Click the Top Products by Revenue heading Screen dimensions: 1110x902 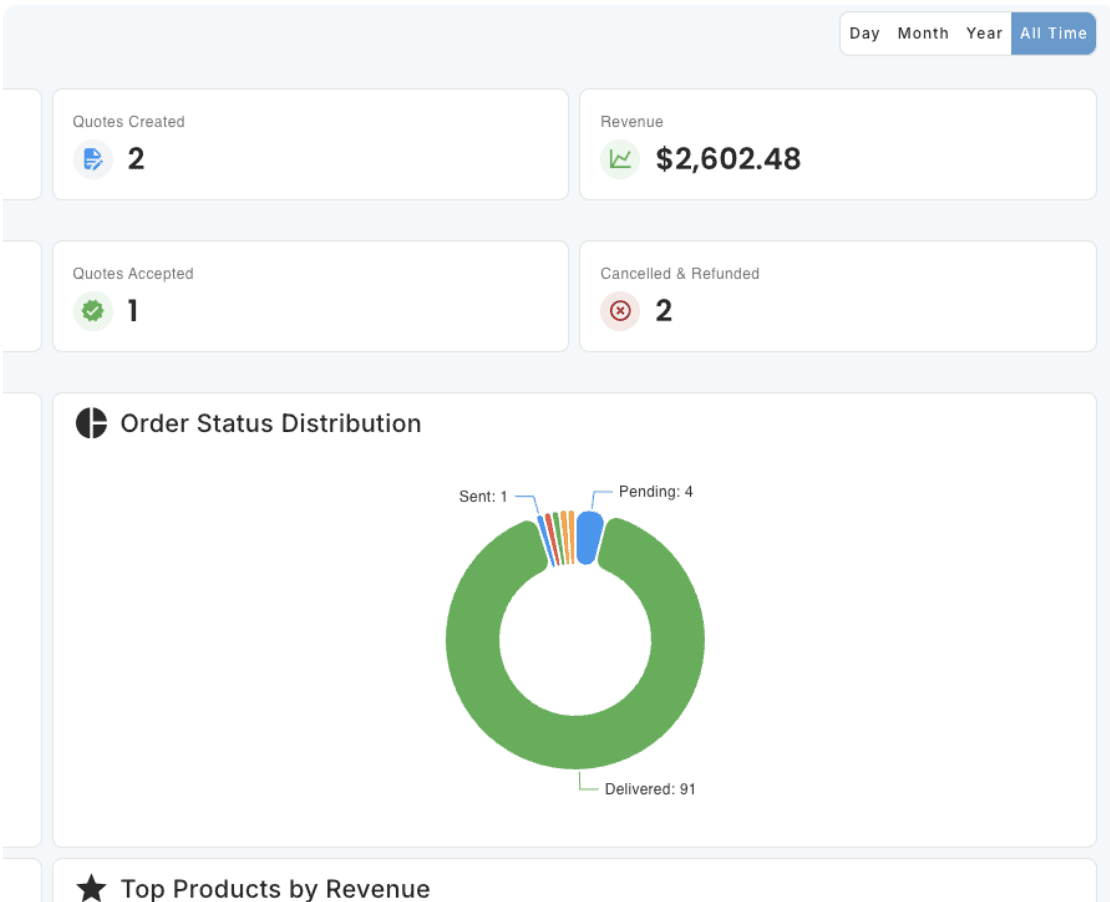tap(275, 889)
